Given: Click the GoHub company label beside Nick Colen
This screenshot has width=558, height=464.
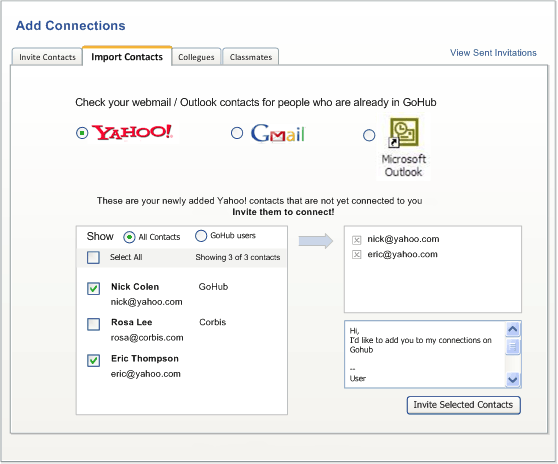Looking at the screenshot, I should click(x=213, y=287).
